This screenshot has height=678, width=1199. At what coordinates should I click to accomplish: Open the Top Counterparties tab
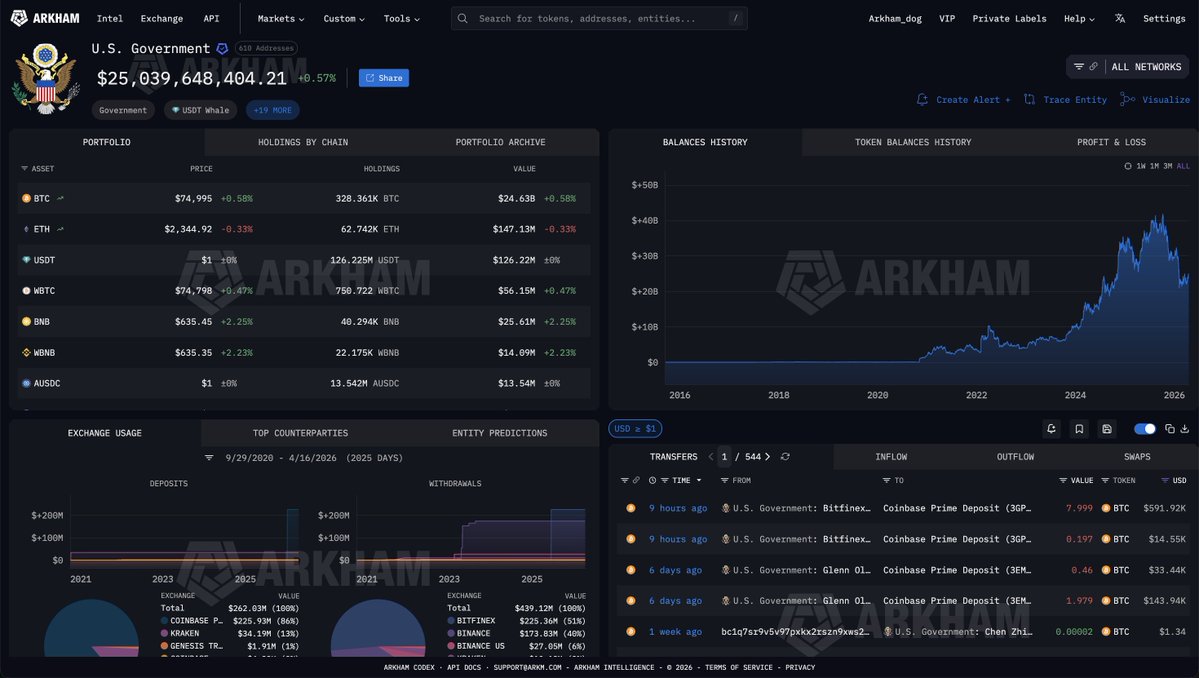(x=301, y=433)
